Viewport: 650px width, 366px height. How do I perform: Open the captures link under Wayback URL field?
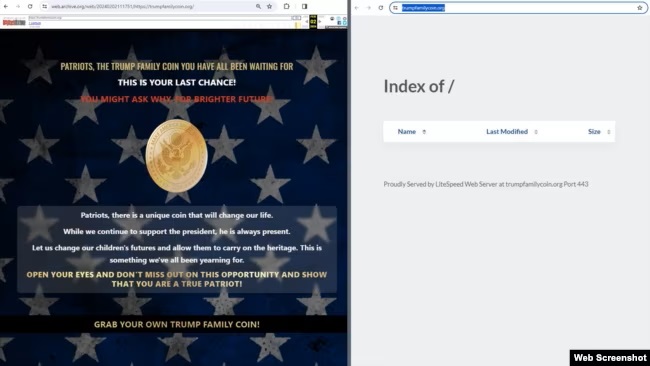35,23
